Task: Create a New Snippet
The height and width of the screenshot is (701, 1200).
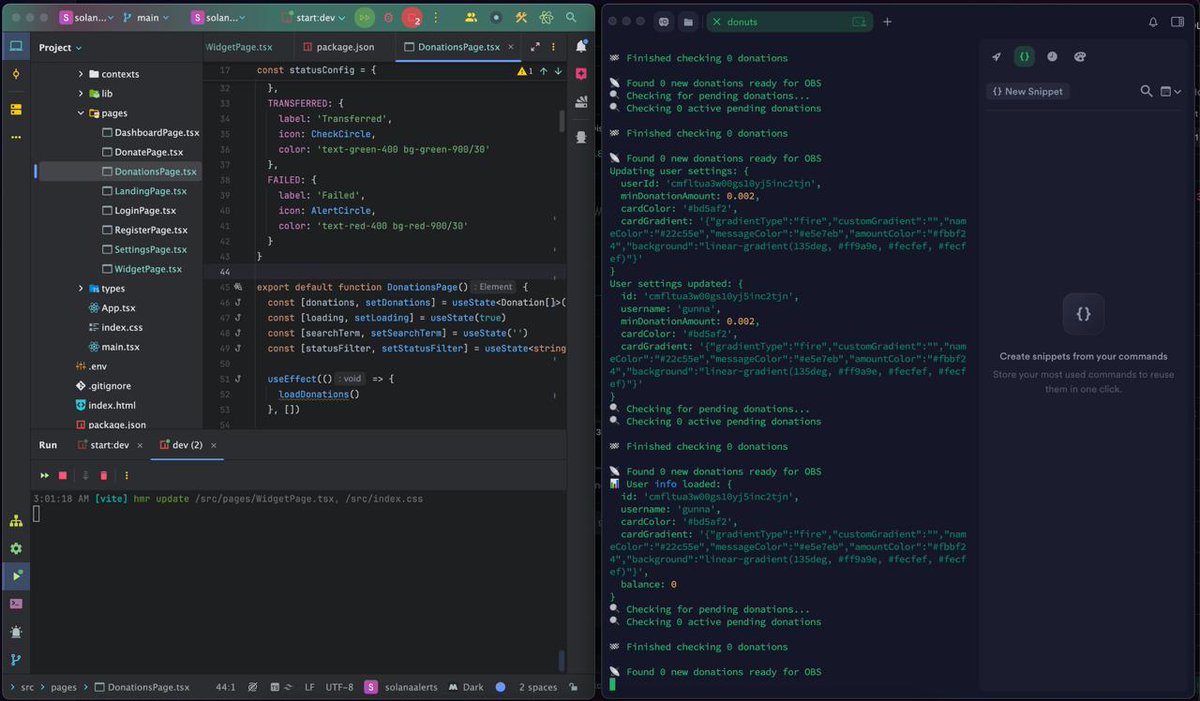Action: [x=1028, y=91]
